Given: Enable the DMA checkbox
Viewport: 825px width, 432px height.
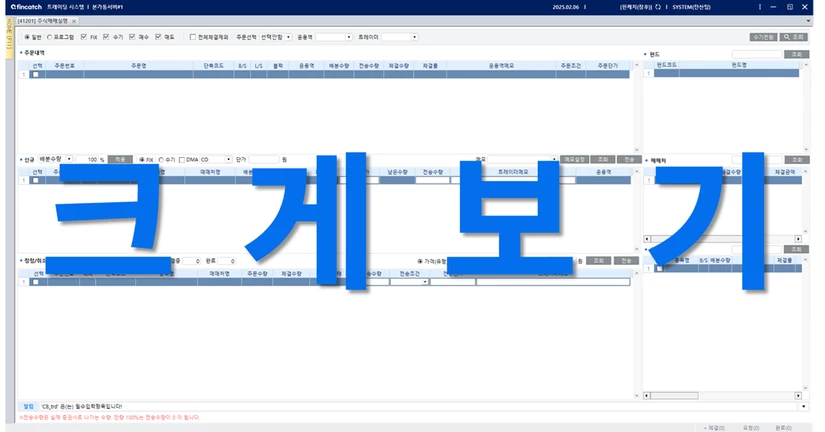Looking at the screenshot, I should click(x=182, y=159).
